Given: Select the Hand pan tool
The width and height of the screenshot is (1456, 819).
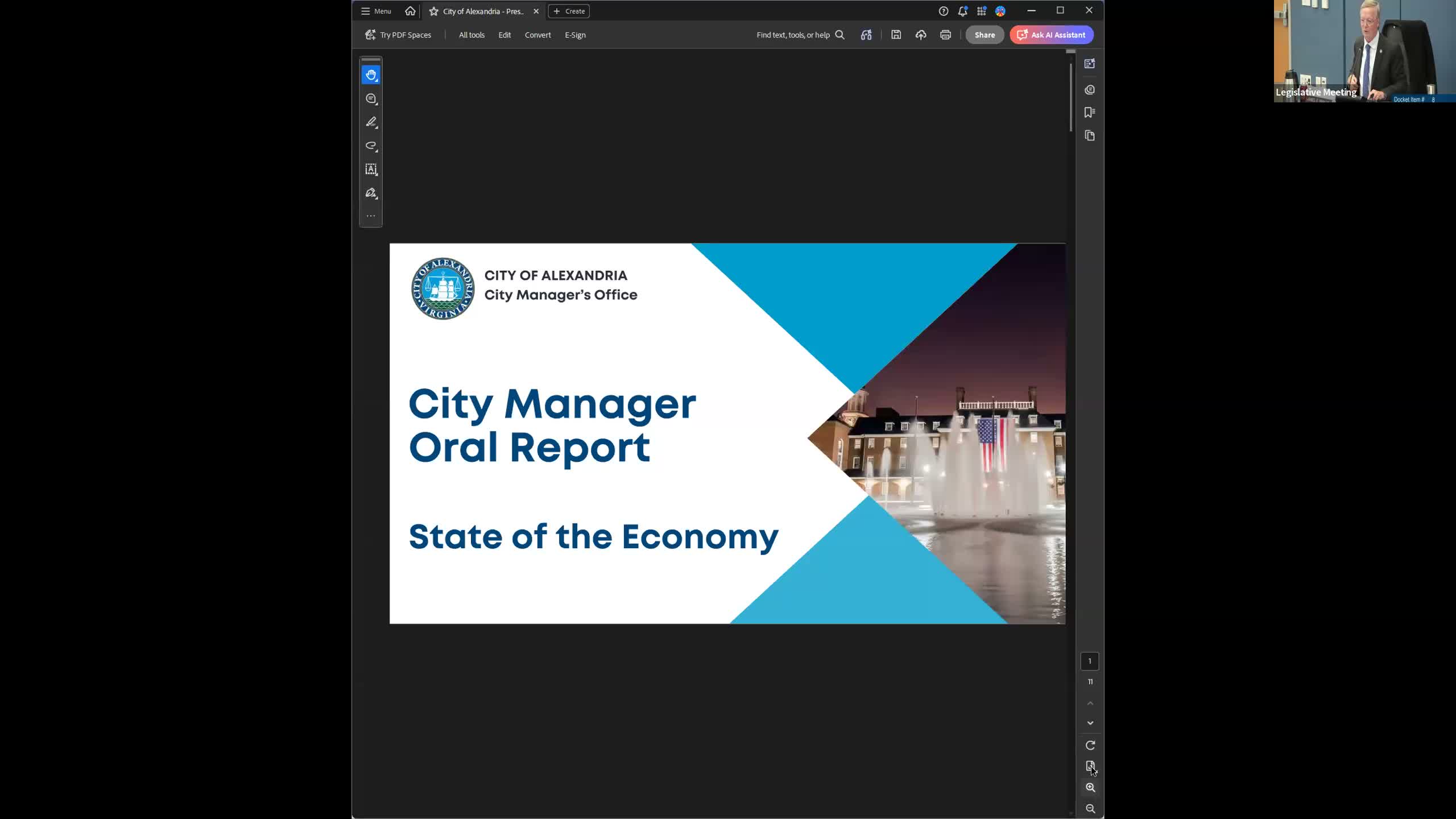Looking at the screenshot, I should (371, 75).
